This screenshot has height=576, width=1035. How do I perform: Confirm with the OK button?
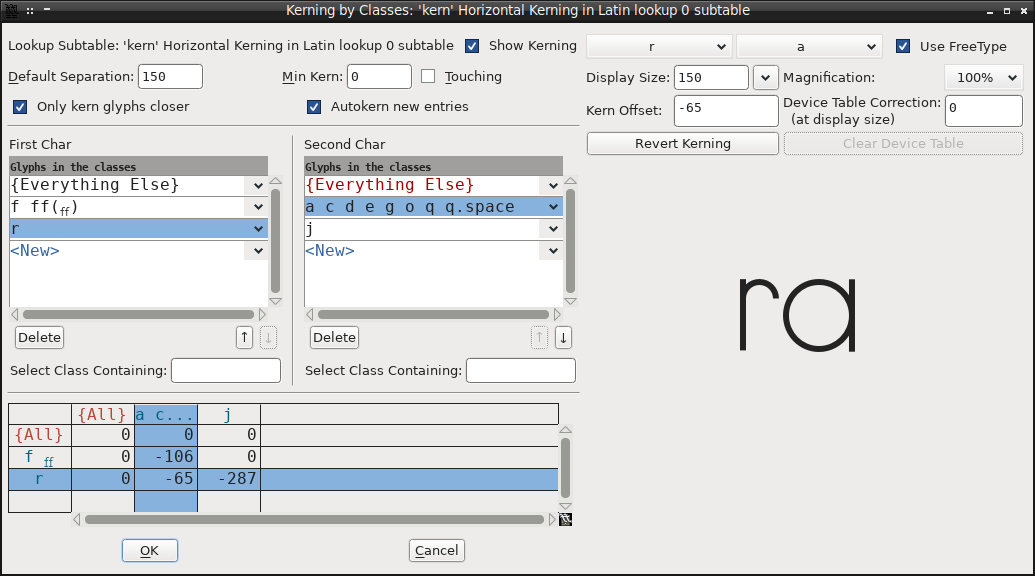click(x=150, y=551)
